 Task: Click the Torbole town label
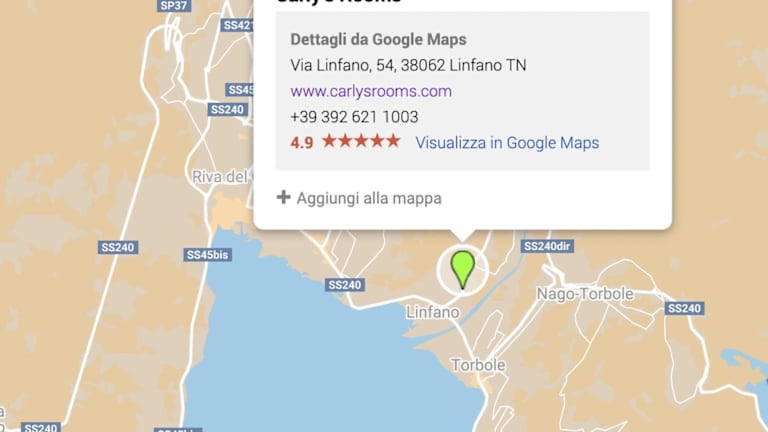click(478, 365)
